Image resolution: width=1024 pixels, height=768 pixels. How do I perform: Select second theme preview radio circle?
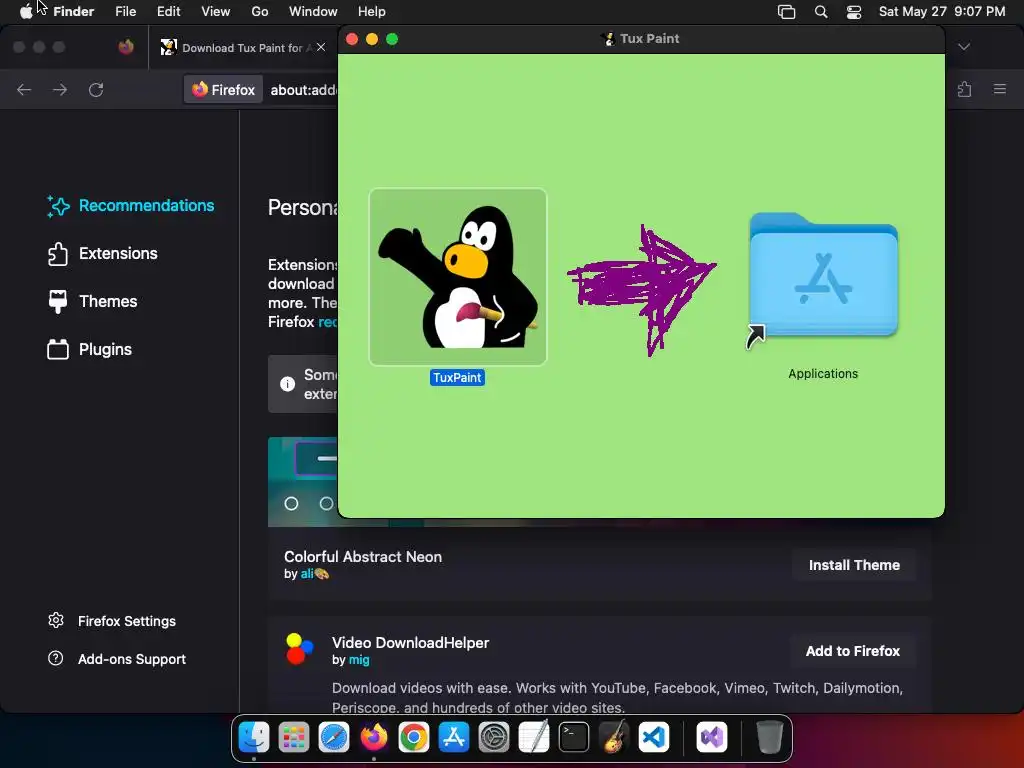pos(326,504)
